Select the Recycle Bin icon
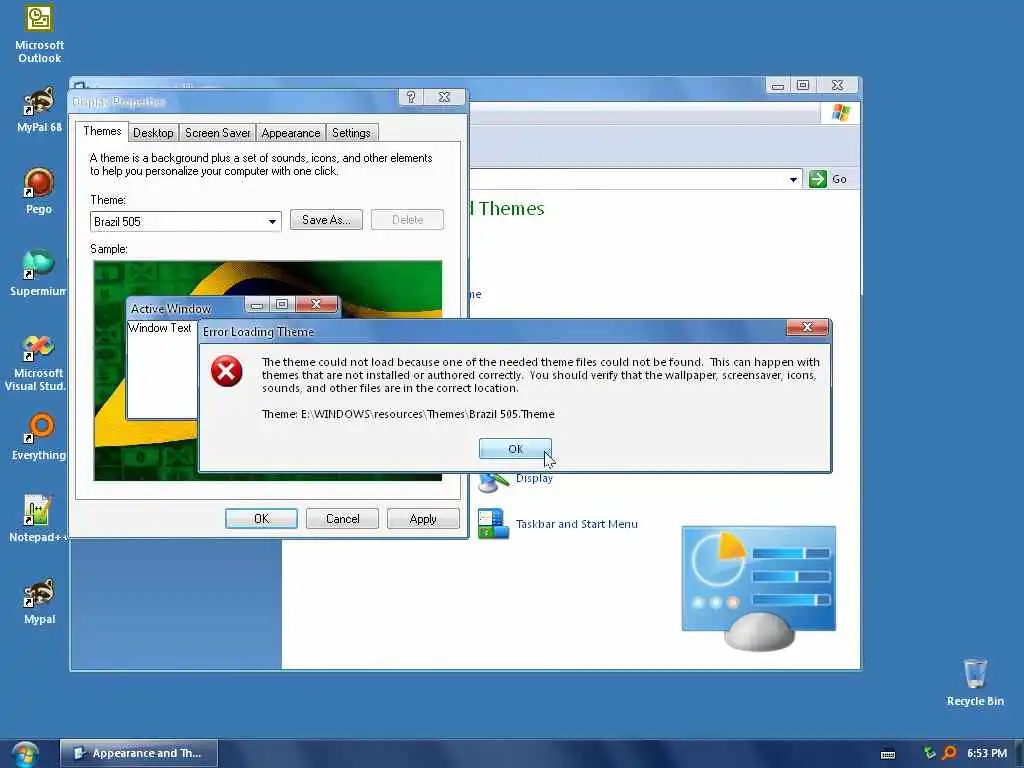This screenshot has width=1024, height=768. [975, 682]
